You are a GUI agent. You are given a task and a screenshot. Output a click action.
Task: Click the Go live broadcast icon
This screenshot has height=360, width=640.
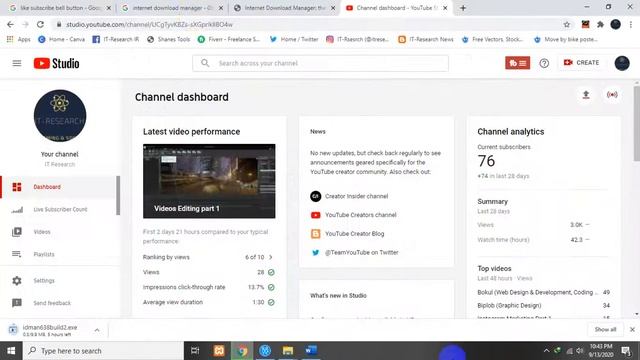click(x=612, y=95)
